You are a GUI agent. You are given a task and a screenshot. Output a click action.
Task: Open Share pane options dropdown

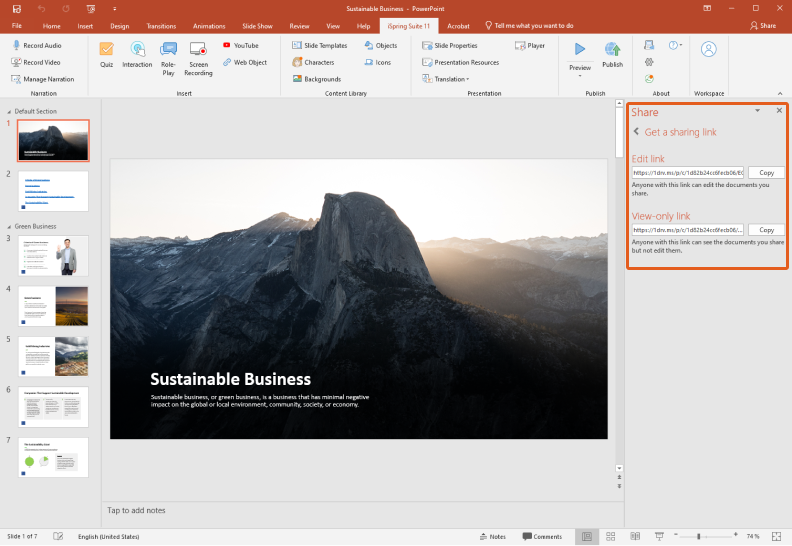pos(757,111)
